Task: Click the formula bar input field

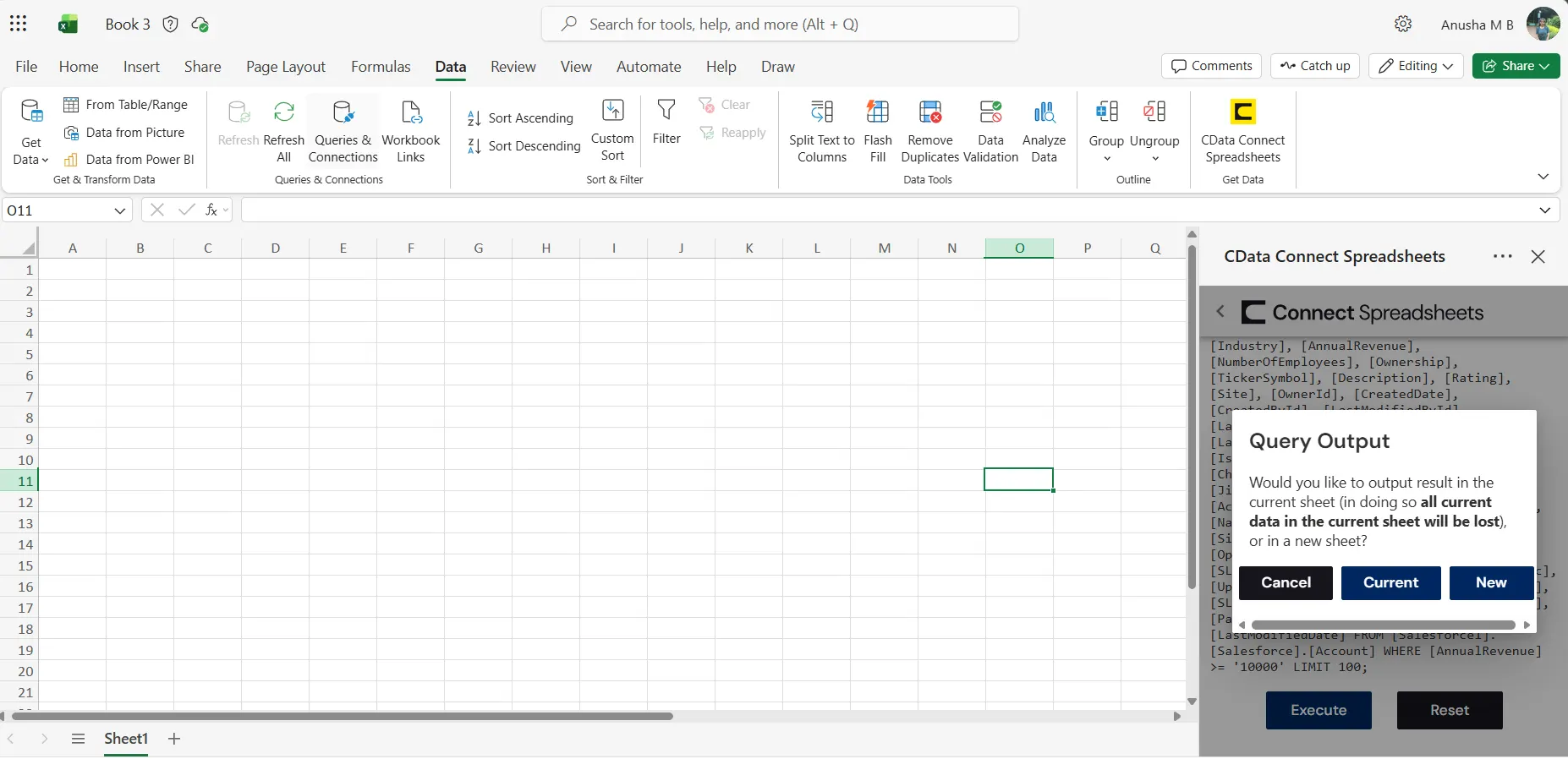Action: tap(889, 210)
